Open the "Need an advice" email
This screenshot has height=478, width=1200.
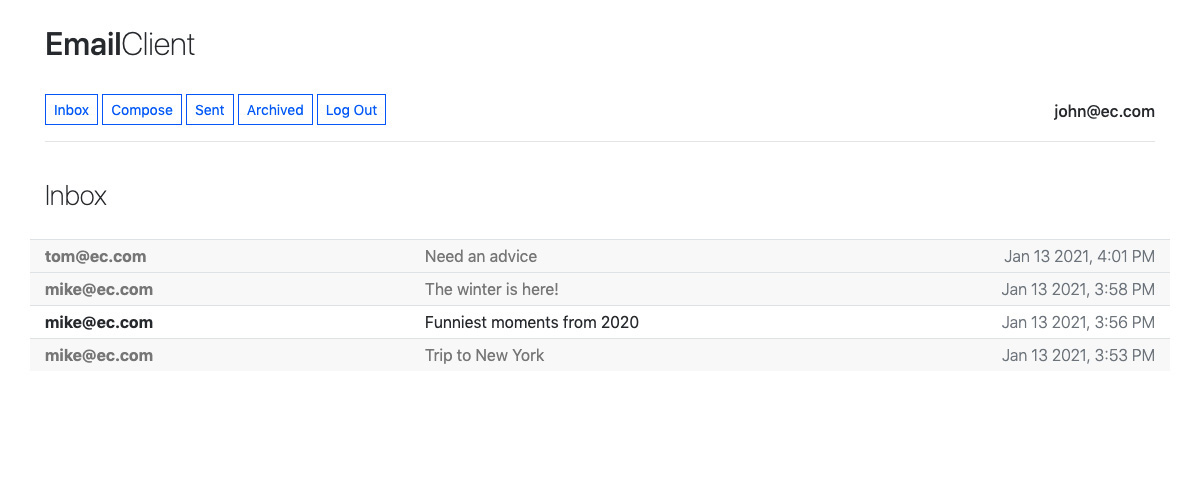click(x=481, y=256)
